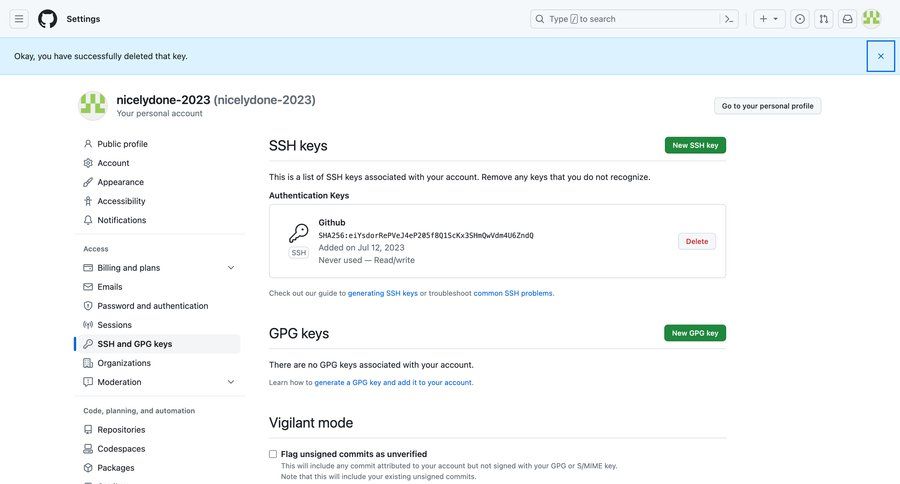
Task: Open the hamburger navigation menu
Action: (19, 19)
